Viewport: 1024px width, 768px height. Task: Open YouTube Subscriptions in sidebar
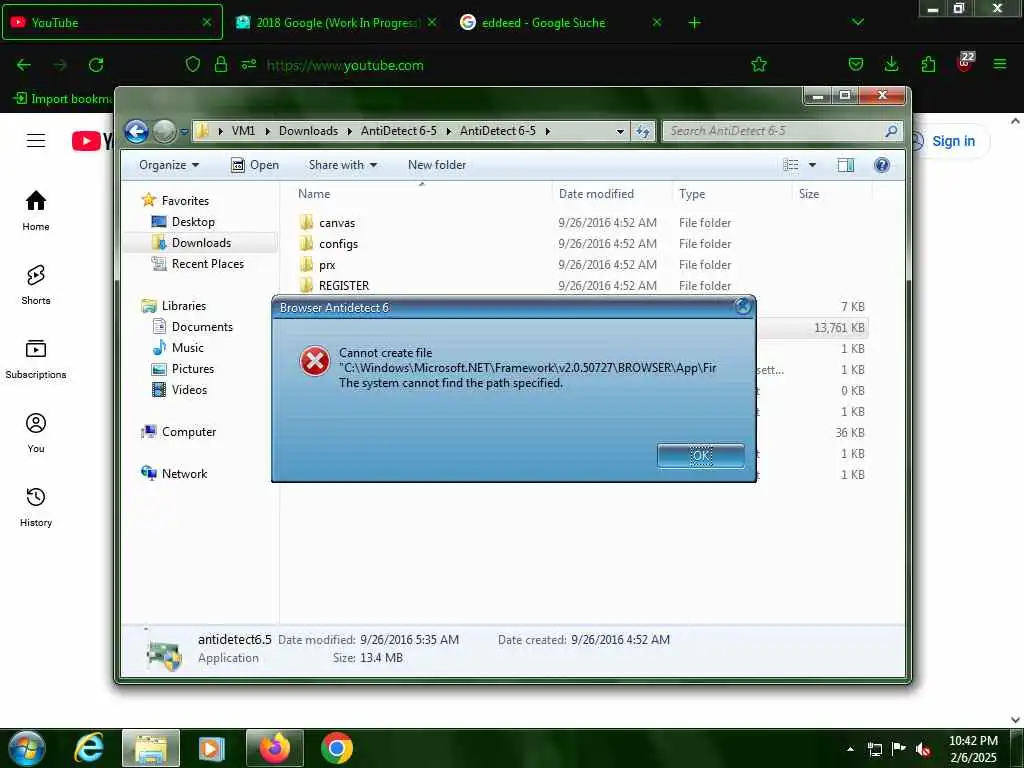[x=36, y=359]
